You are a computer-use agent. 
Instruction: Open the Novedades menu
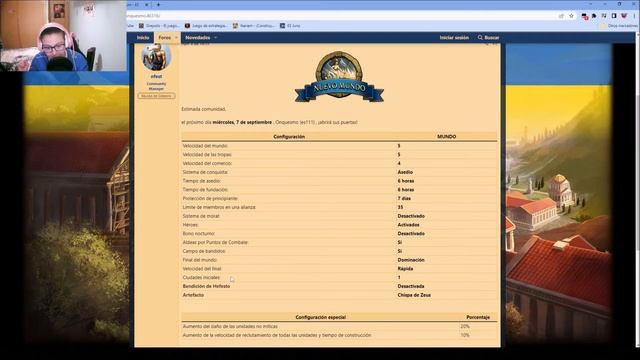pos(198,38)
